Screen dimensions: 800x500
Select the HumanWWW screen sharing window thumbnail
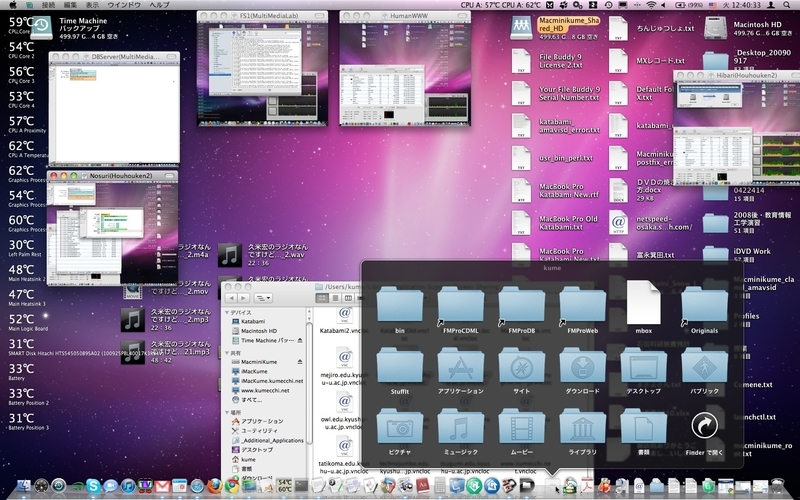[x=405, y=68]
